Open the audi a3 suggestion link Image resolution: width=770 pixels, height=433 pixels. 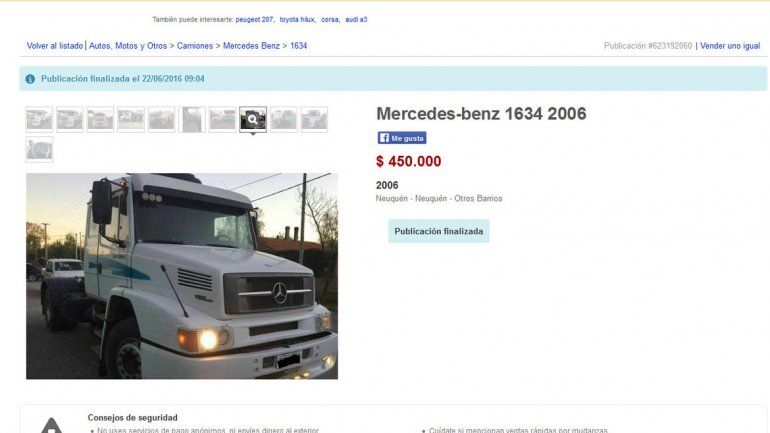[x=356, y=20]
